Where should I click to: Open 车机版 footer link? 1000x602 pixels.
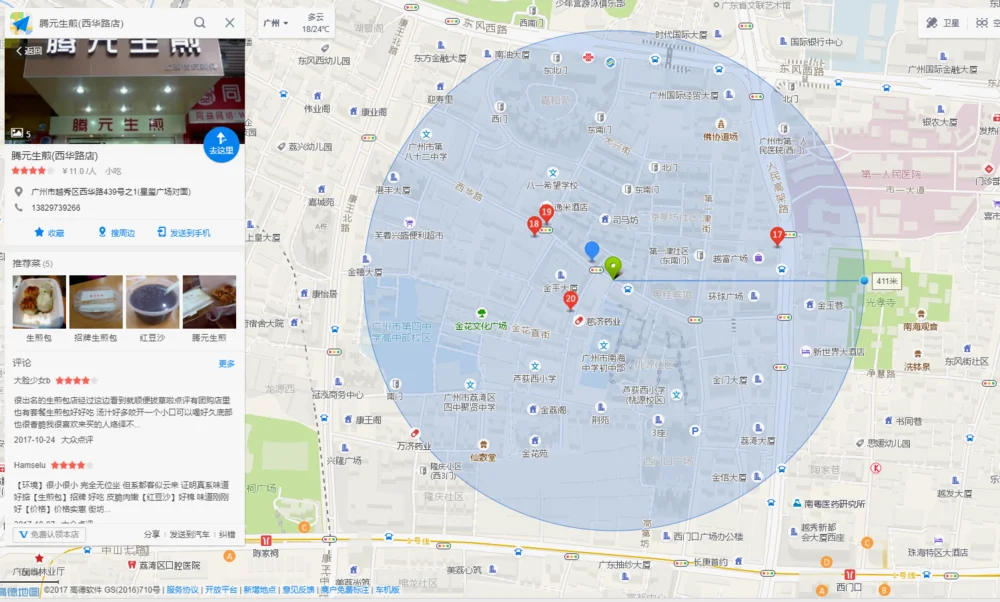[x=387, y=590]
